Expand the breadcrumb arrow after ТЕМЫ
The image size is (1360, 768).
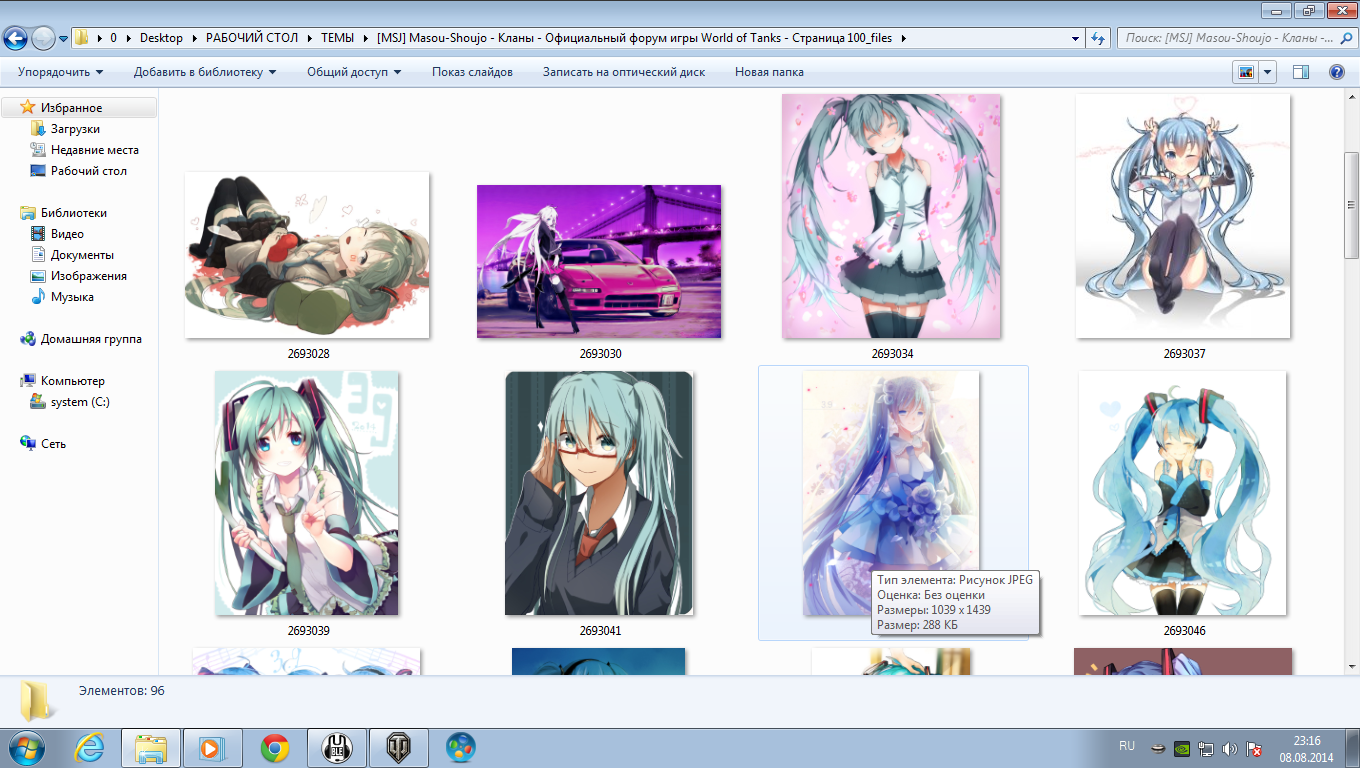366,38
